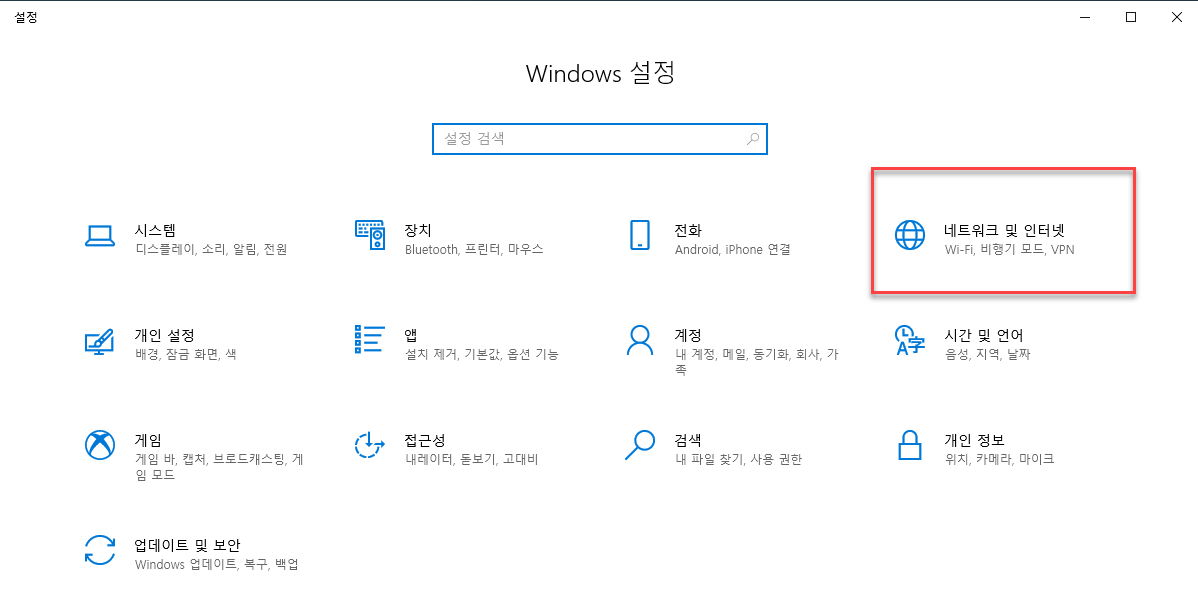Open 게임 settings

tap(148, 440)
